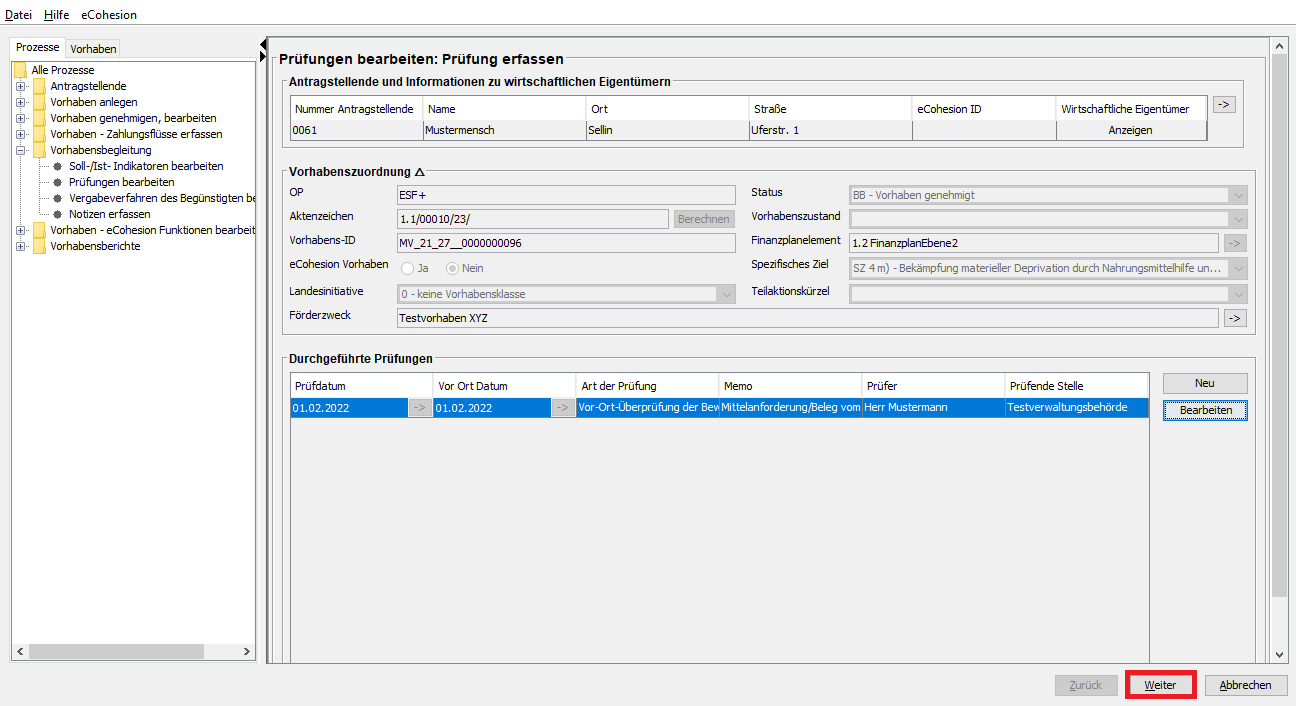
Task: Click the Berechnen button
Action: [x=704, y=219]
